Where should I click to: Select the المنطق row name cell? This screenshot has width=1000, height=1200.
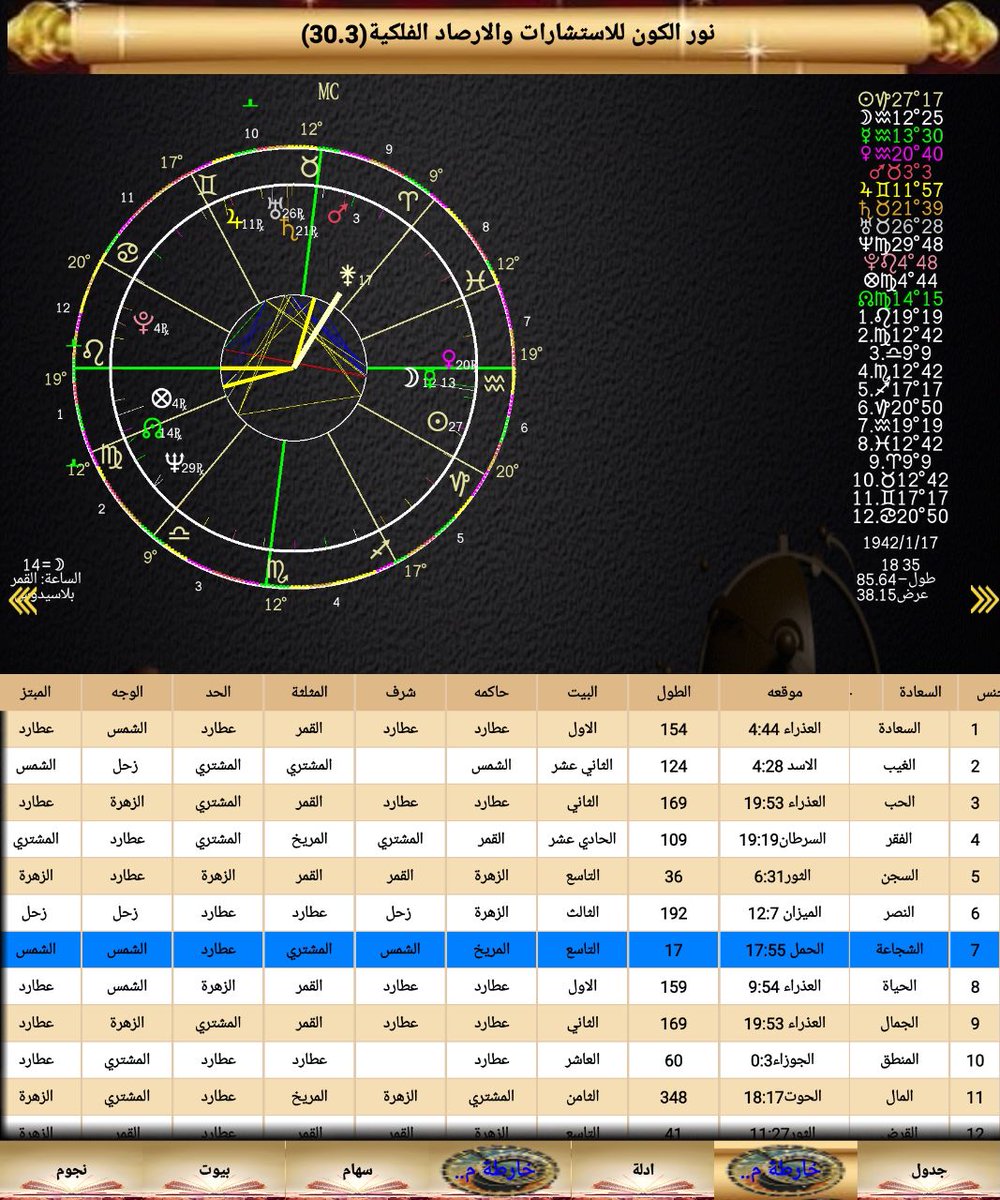(900, 1060)
